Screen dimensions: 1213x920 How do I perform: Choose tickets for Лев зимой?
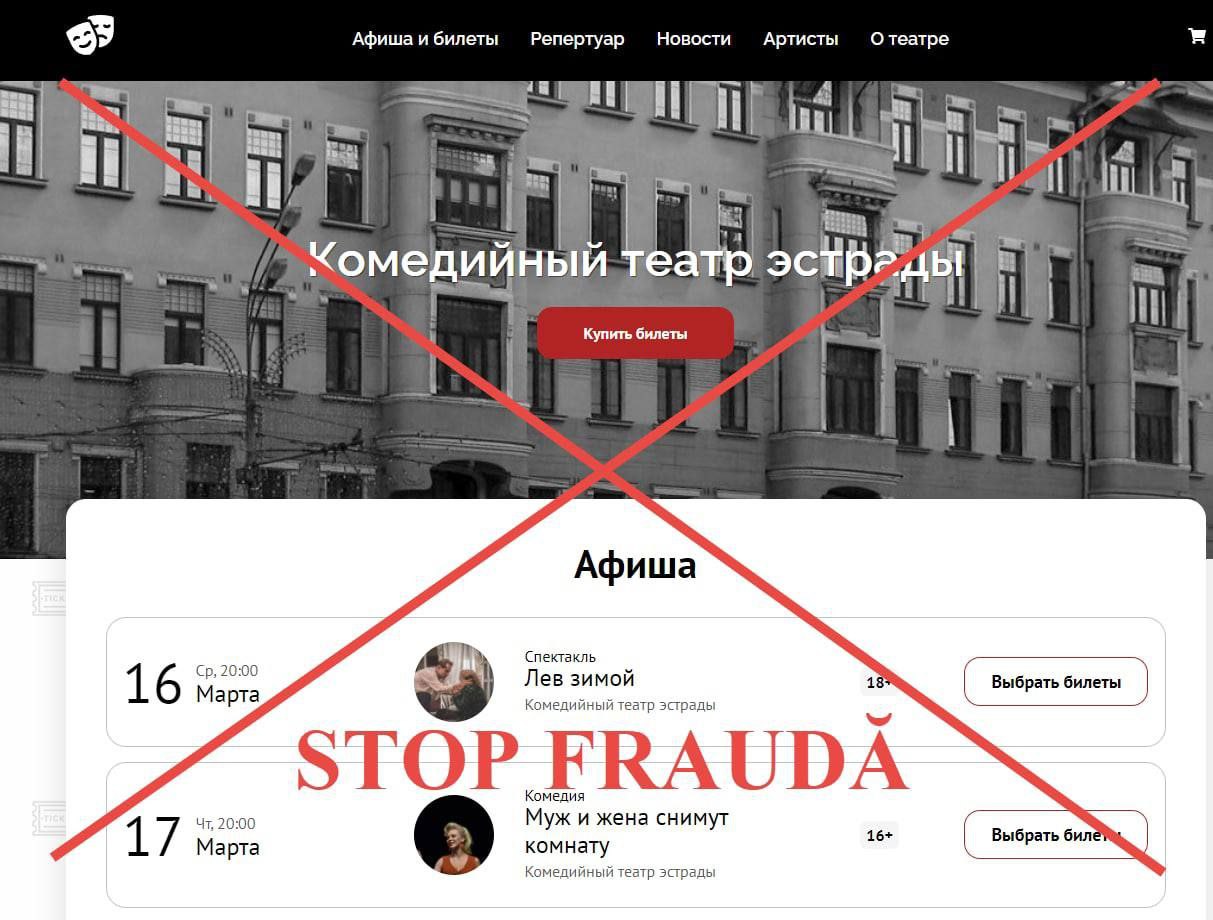(1055, 682)
